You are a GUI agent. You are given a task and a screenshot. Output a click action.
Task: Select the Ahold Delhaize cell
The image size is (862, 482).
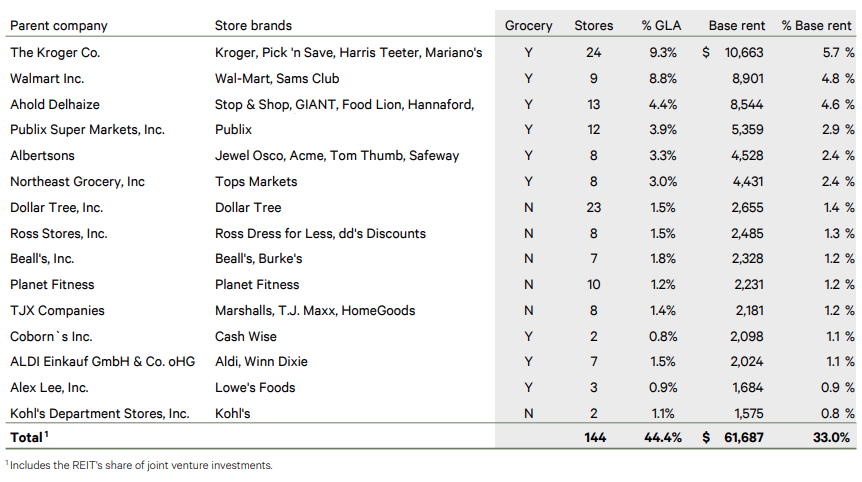click(55, 104)
